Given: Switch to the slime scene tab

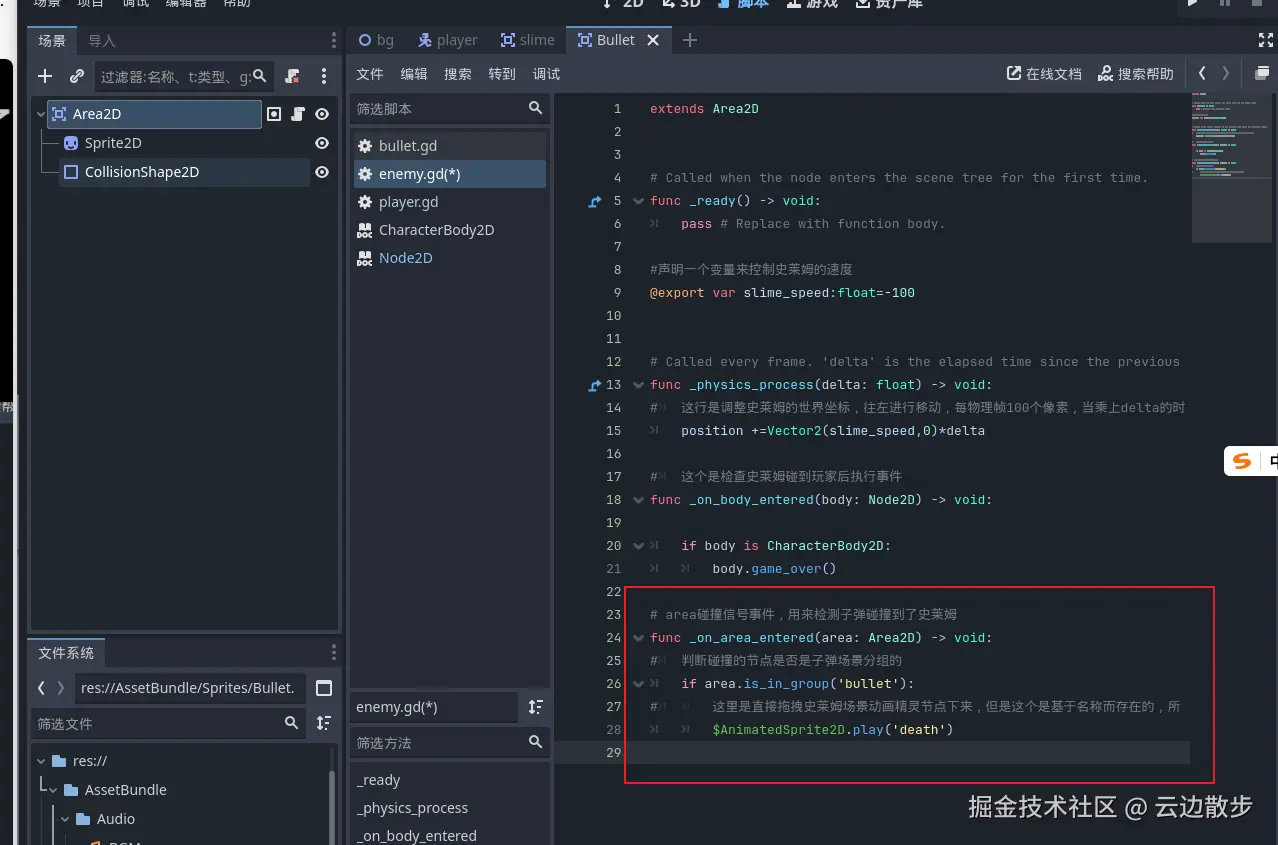Looking at the screenshot, I should [527, 40].
